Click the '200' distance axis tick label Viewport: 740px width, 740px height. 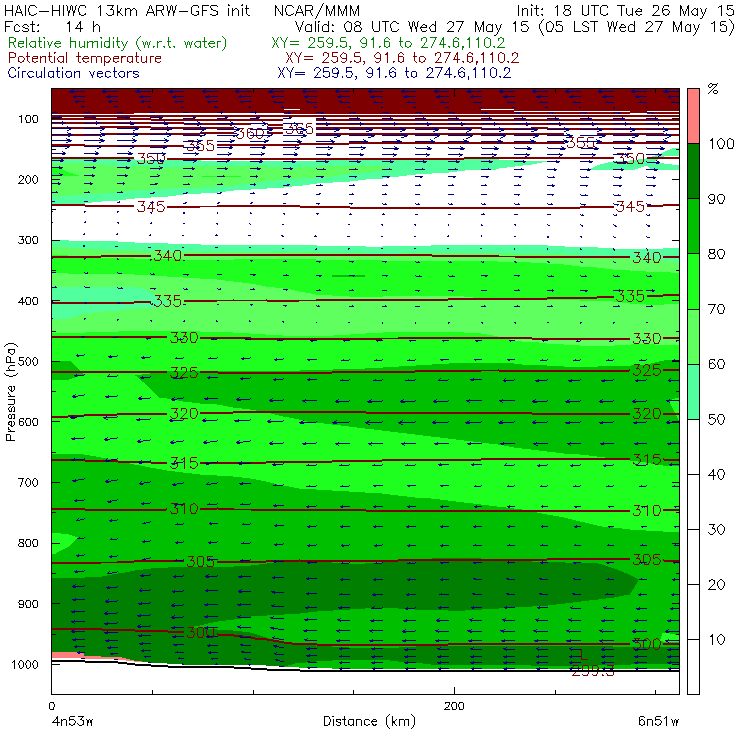454,706
